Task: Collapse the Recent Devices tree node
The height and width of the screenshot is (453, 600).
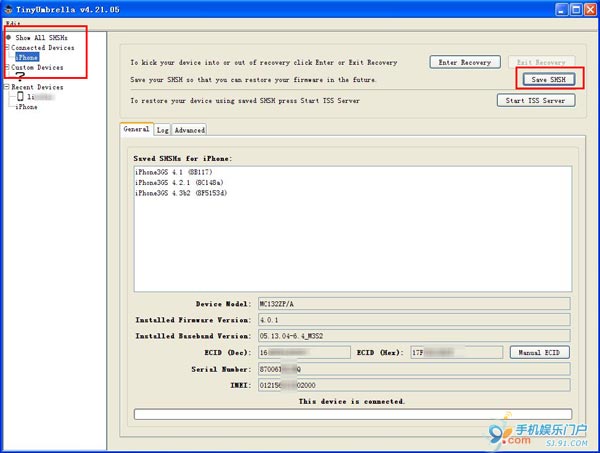Action: coord(7,87)
